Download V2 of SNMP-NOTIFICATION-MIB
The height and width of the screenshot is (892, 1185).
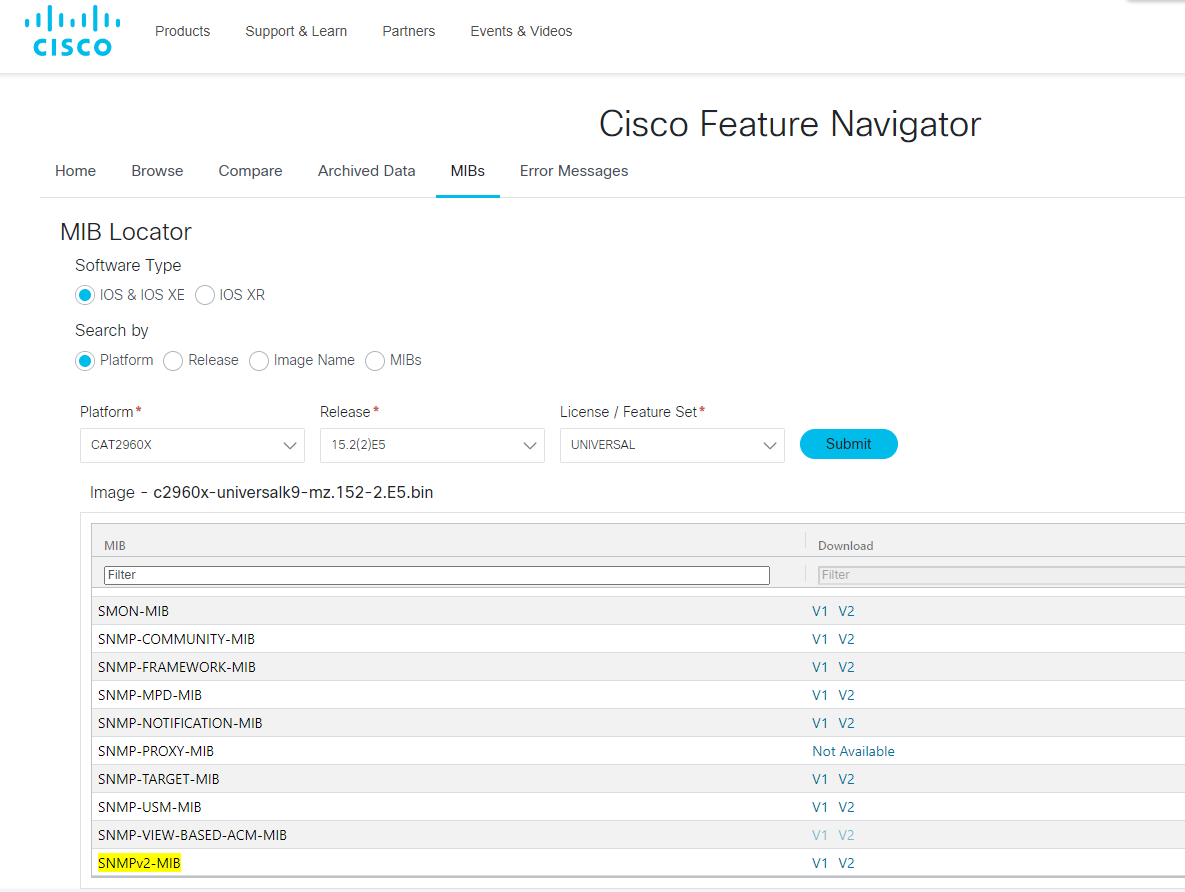point(846,723)
